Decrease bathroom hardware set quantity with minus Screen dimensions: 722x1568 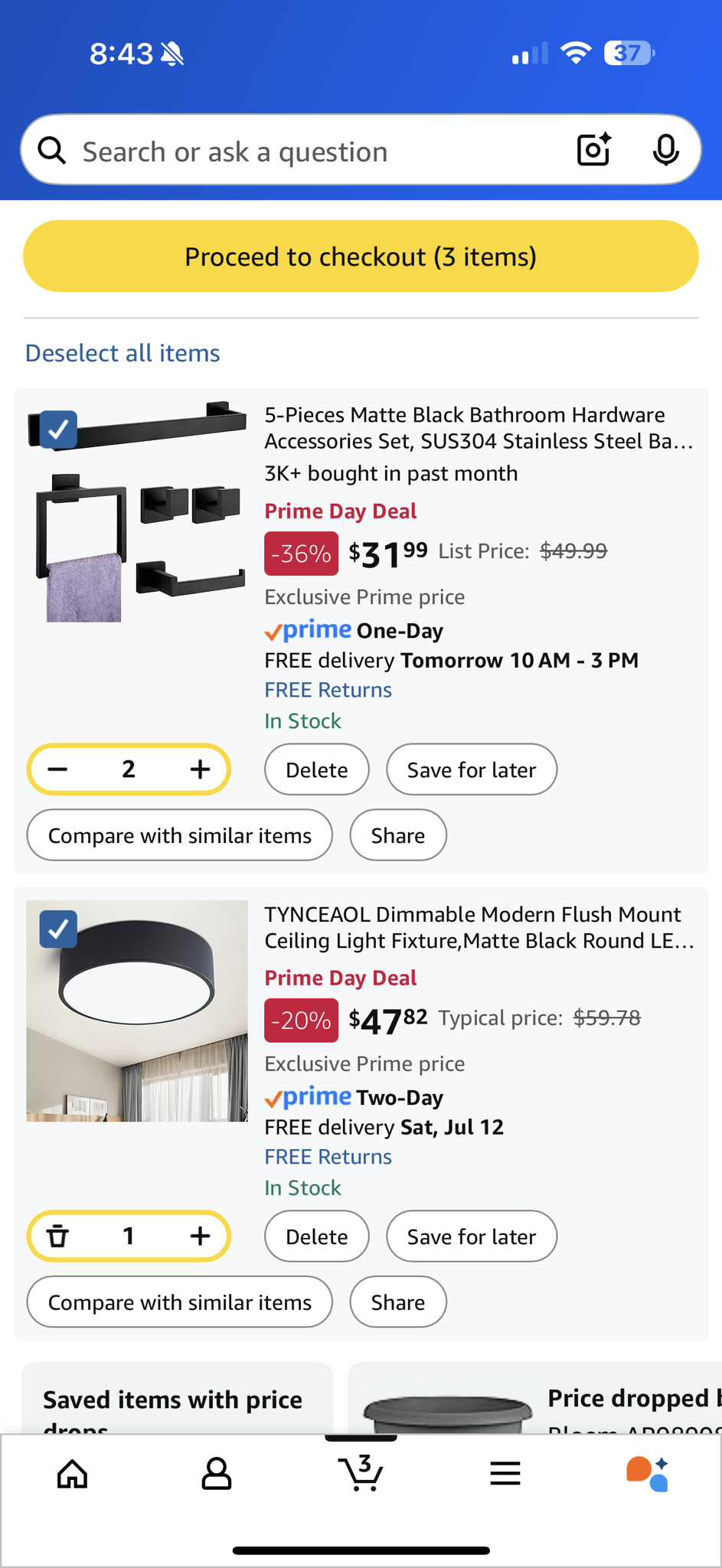pyautogui.click(x=58, y=769)
